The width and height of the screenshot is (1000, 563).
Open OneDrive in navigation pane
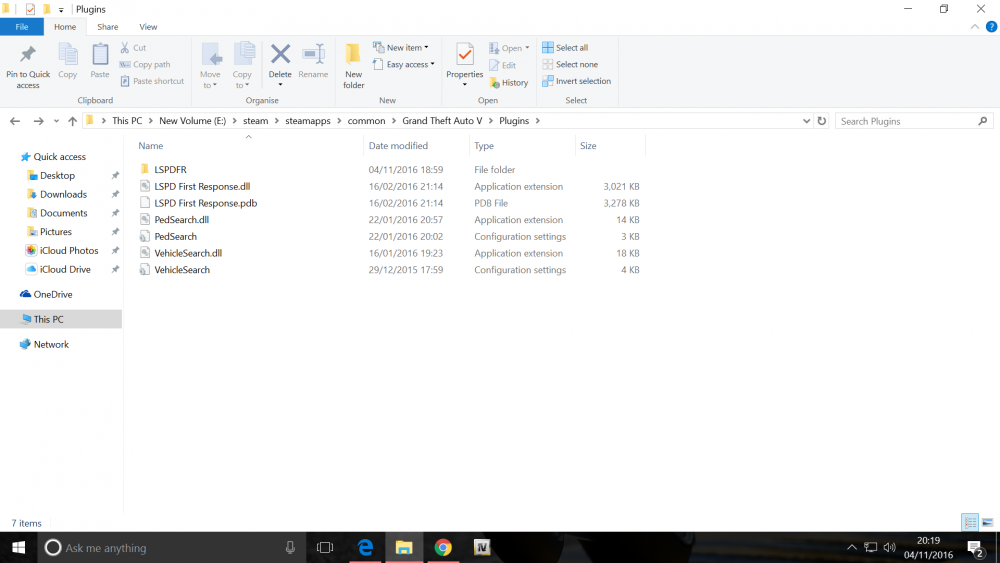[x=52, y=295]
